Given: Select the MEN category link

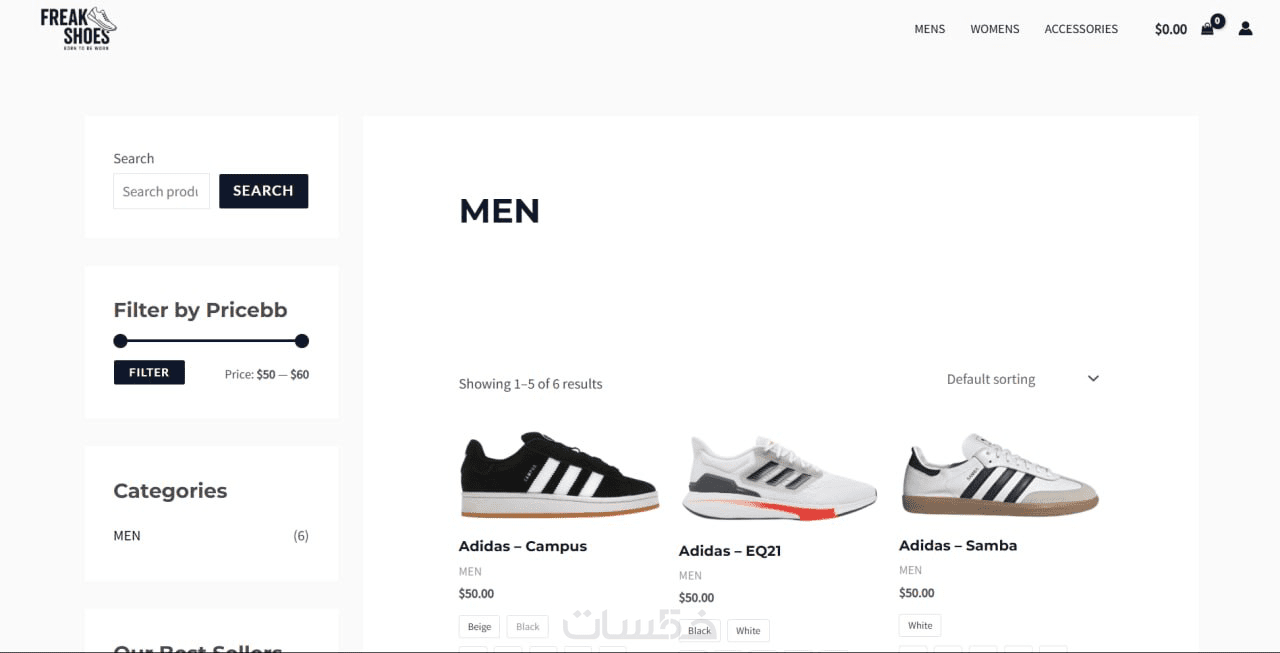Looking at the screenshot, I should coord(127,535).
